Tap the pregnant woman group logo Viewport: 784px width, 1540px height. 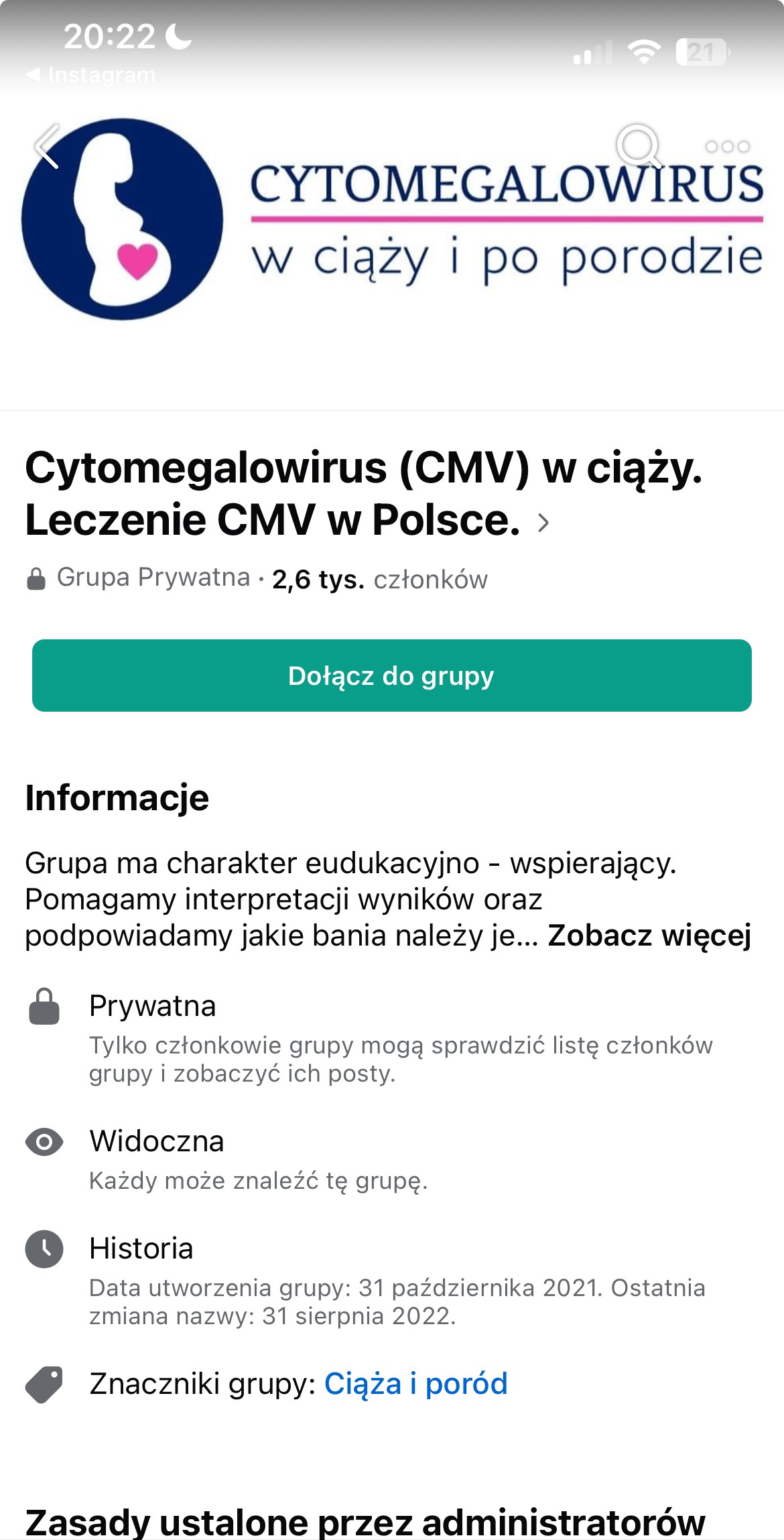pos(122,219)
